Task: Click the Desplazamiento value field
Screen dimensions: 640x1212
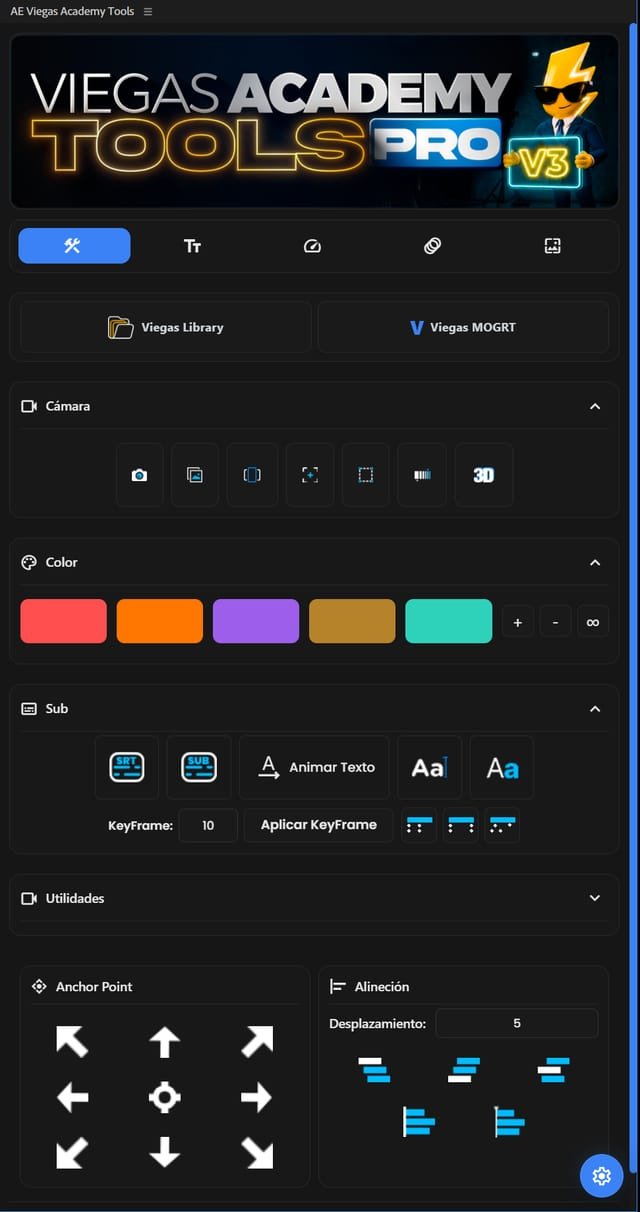Action: [517, 1023]
